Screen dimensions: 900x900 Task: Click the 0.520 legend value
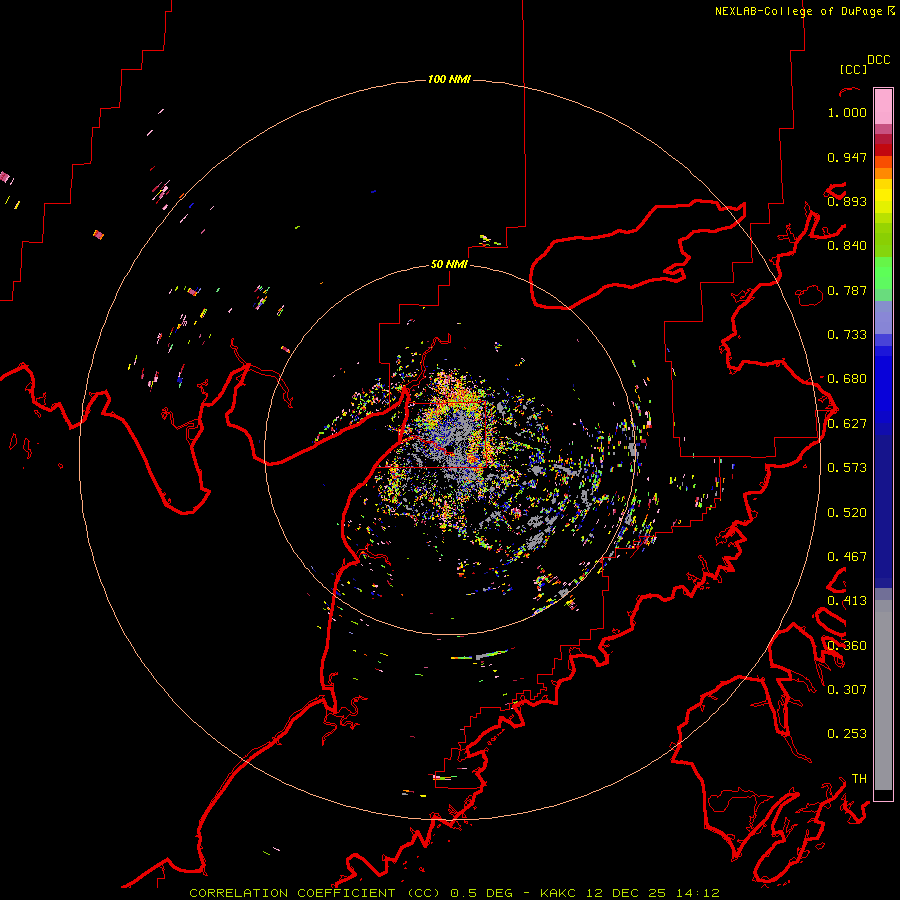(x=847, y=513)
